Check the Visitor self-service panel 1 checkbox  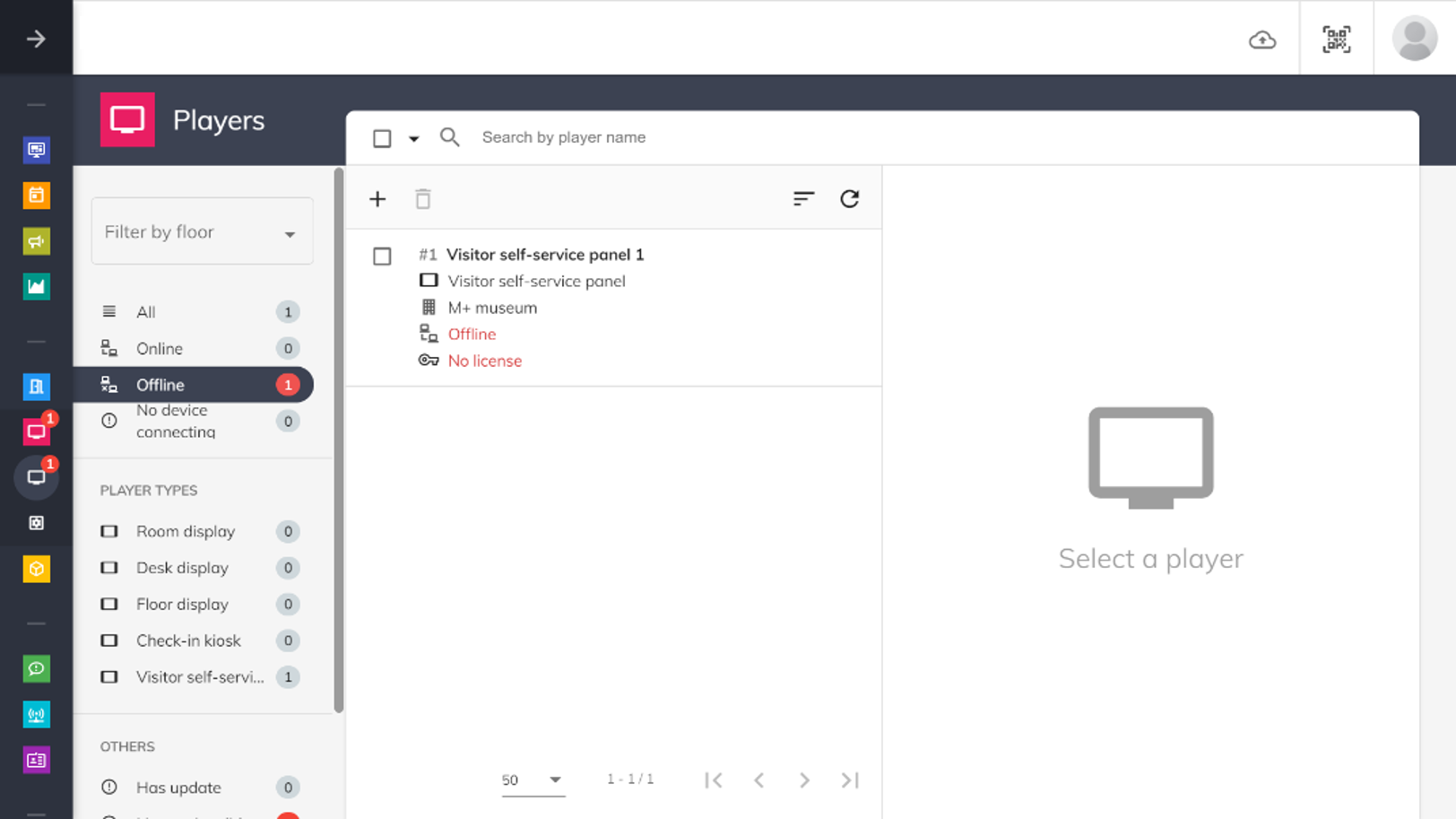(382, 257)
